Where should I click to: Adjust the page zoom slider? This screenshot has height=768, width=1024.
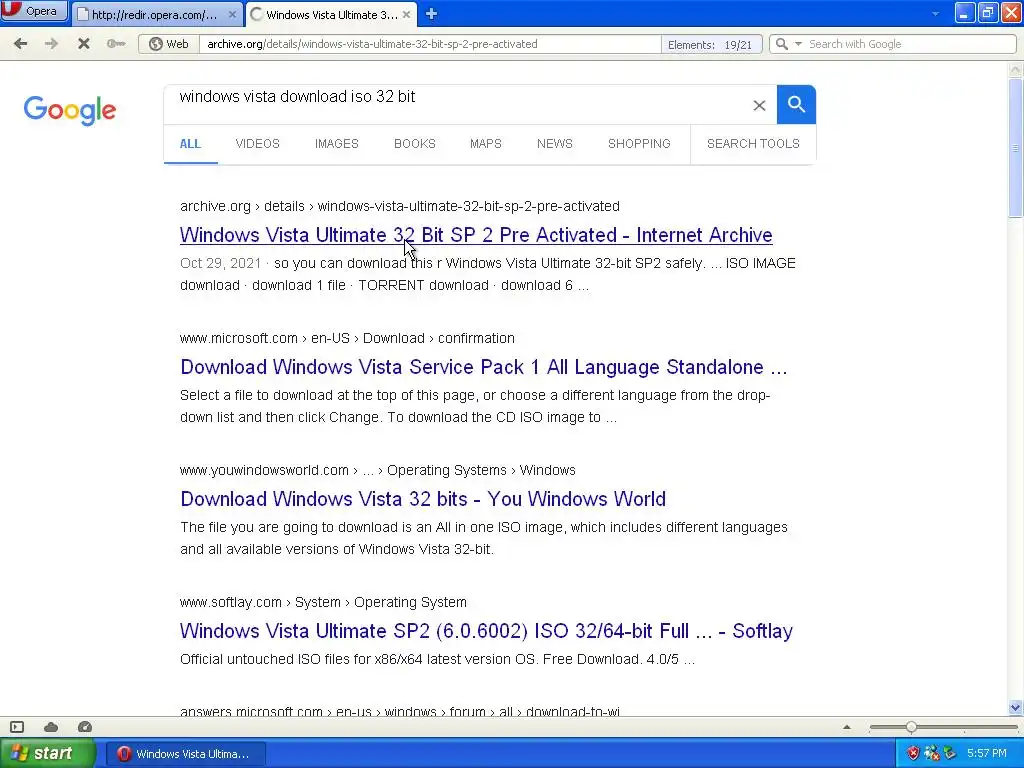910,727
